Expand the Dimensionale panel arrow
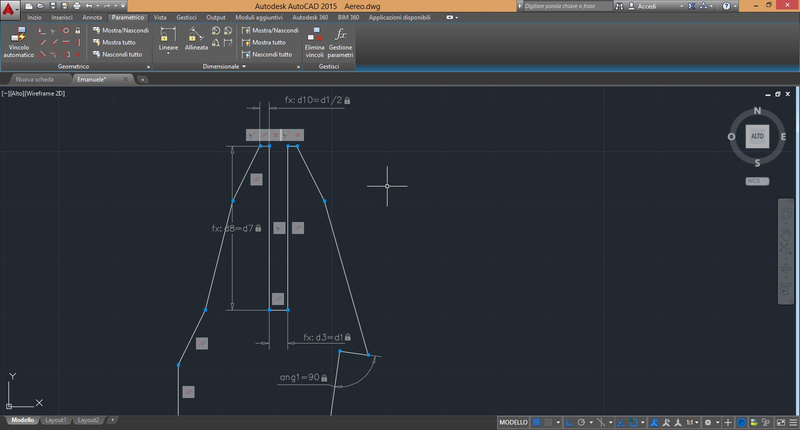Screen dimensions: 800x430 tap(244, 67)
